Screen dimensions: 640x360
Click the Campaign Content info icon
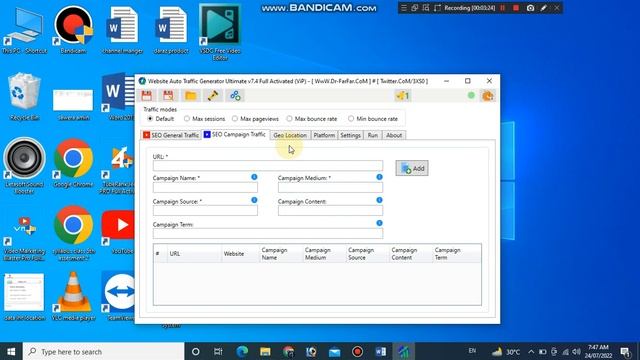coord(379,200)
